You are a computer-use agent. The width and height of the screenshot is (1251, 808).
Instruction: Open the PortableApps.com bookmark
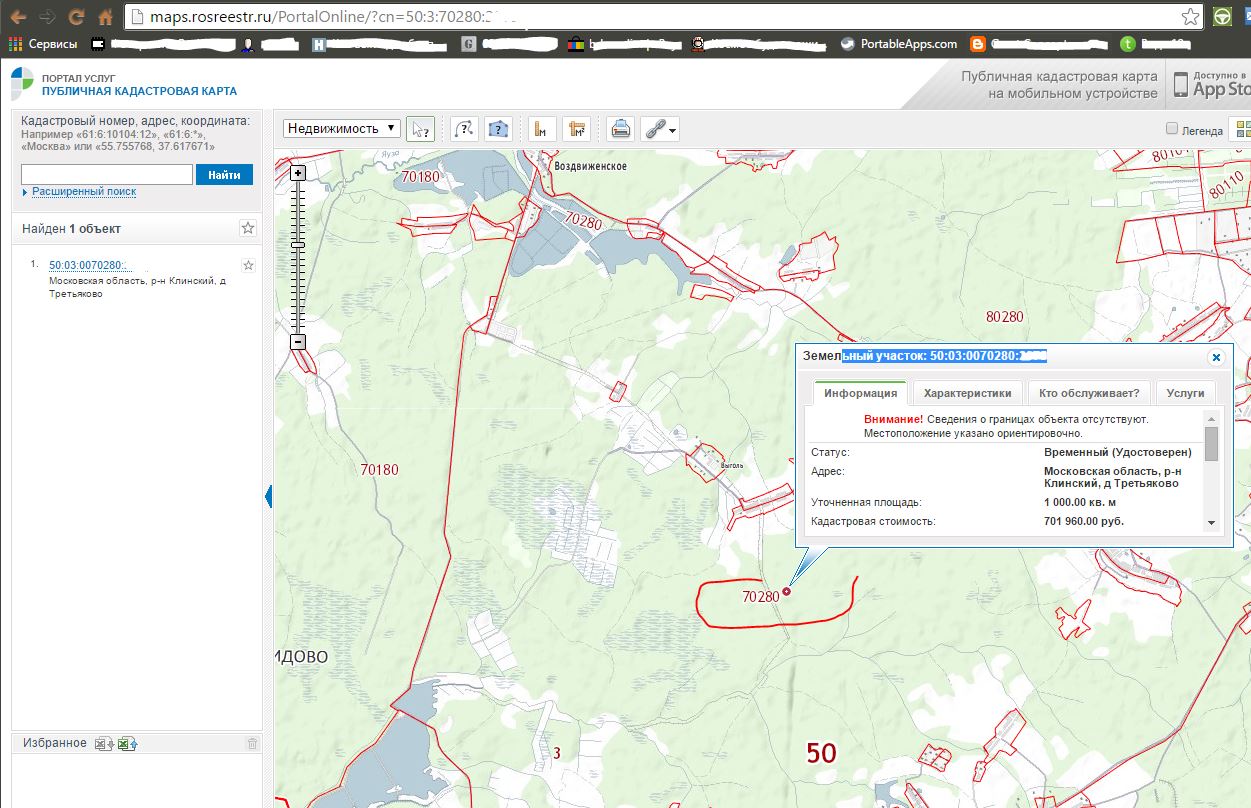point(898,44)
